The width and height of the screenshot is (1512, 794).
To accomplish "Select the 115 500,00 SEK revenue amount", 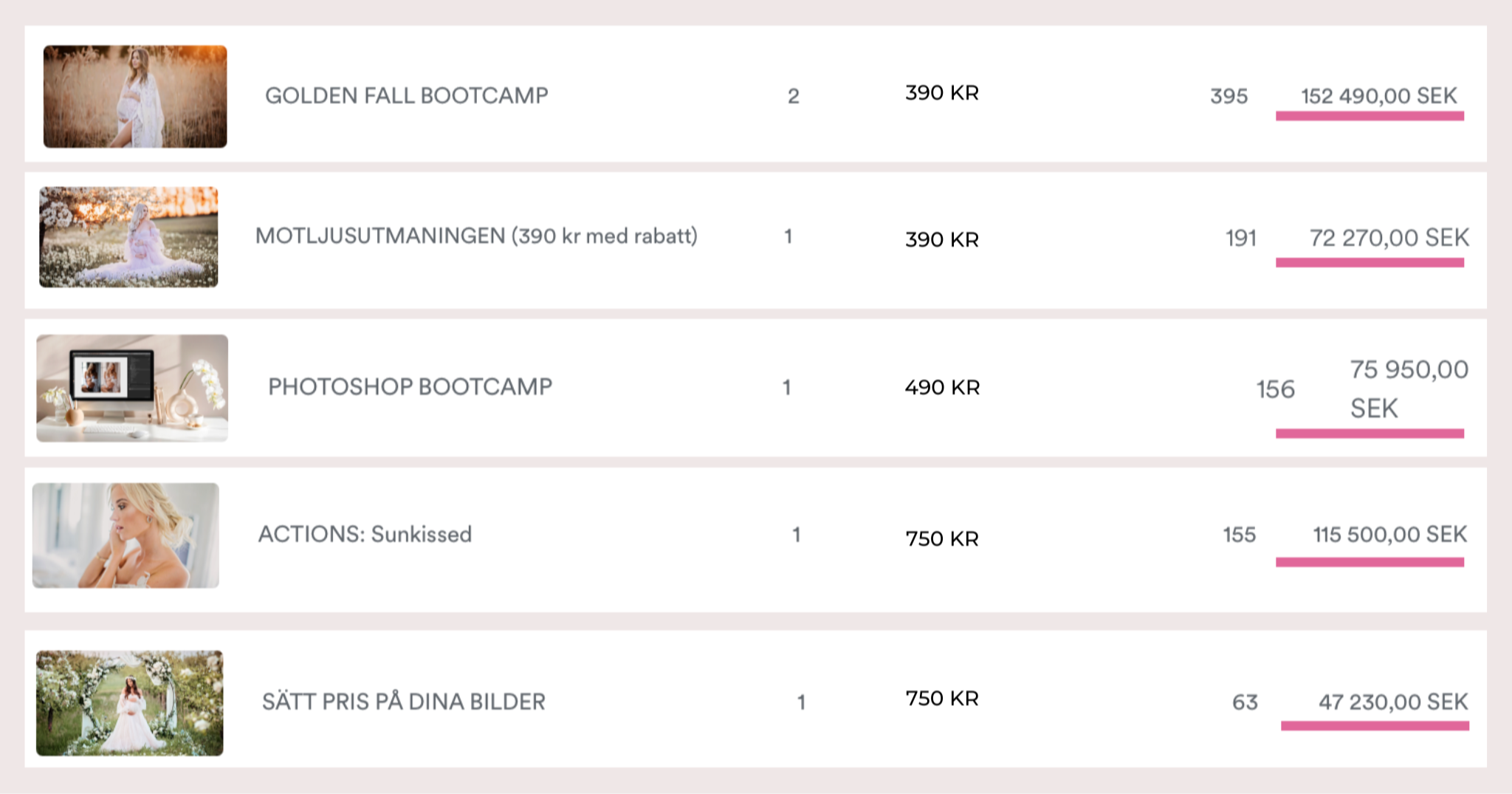I will pyautogui.click(x=1389, y=534).
